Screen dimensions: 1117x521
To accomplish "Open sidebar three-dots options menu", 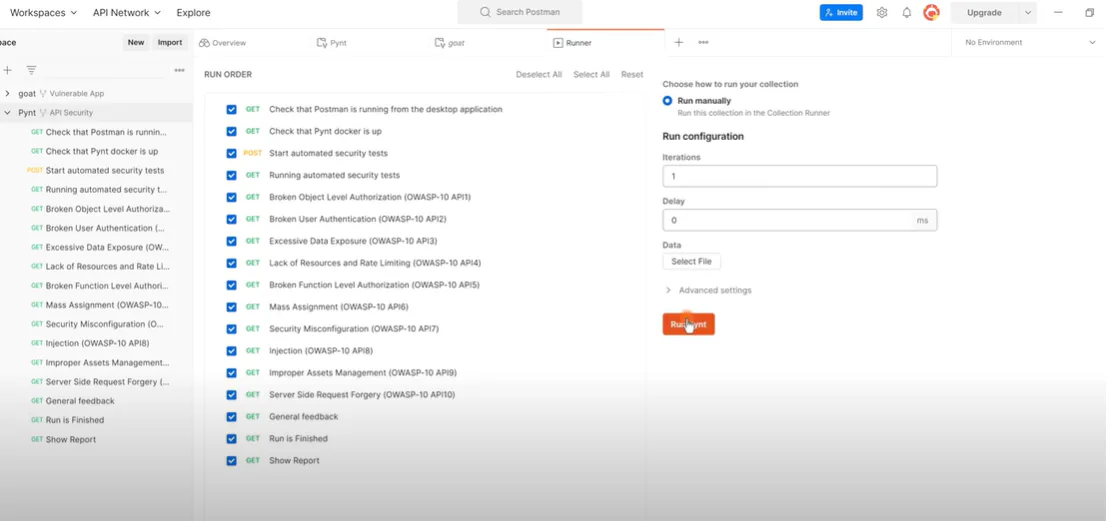I will click(180, 70).
